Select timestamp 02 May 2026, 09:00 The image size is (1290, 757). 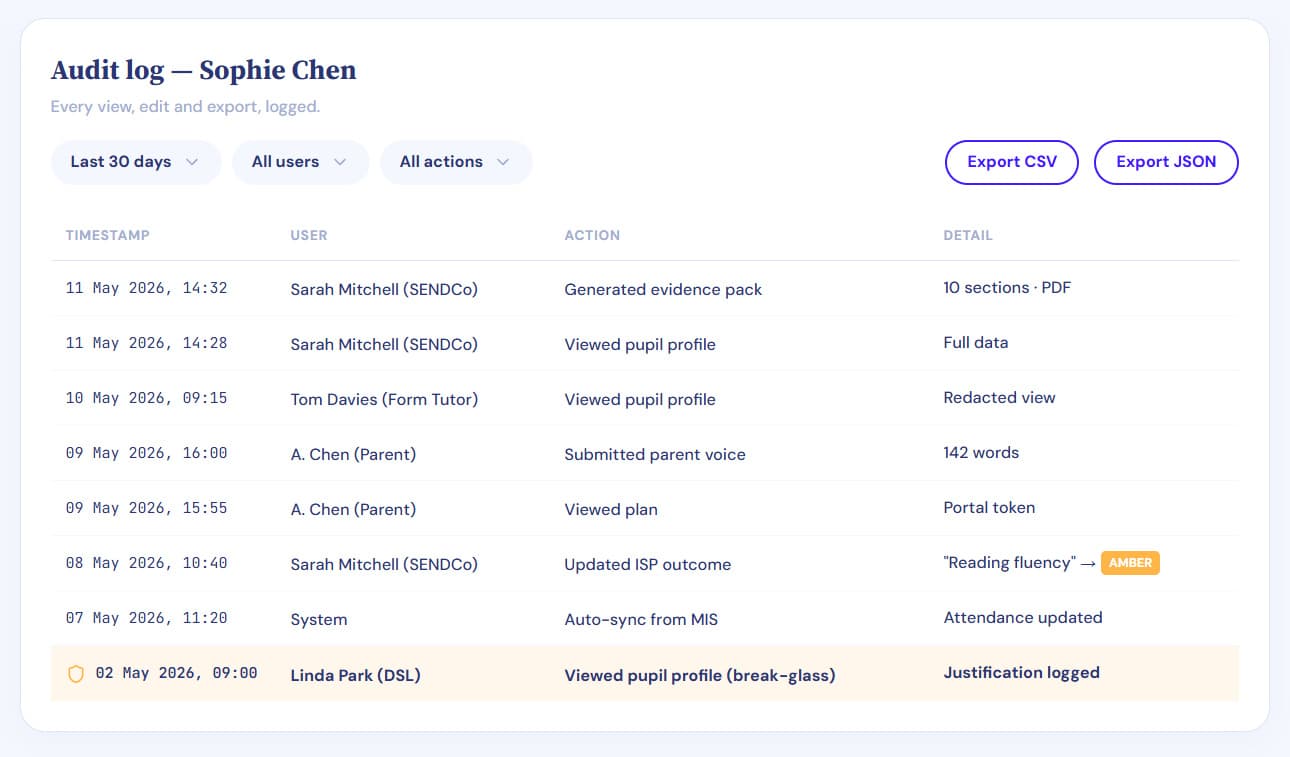pyautogui.click(x=176, y=673)
